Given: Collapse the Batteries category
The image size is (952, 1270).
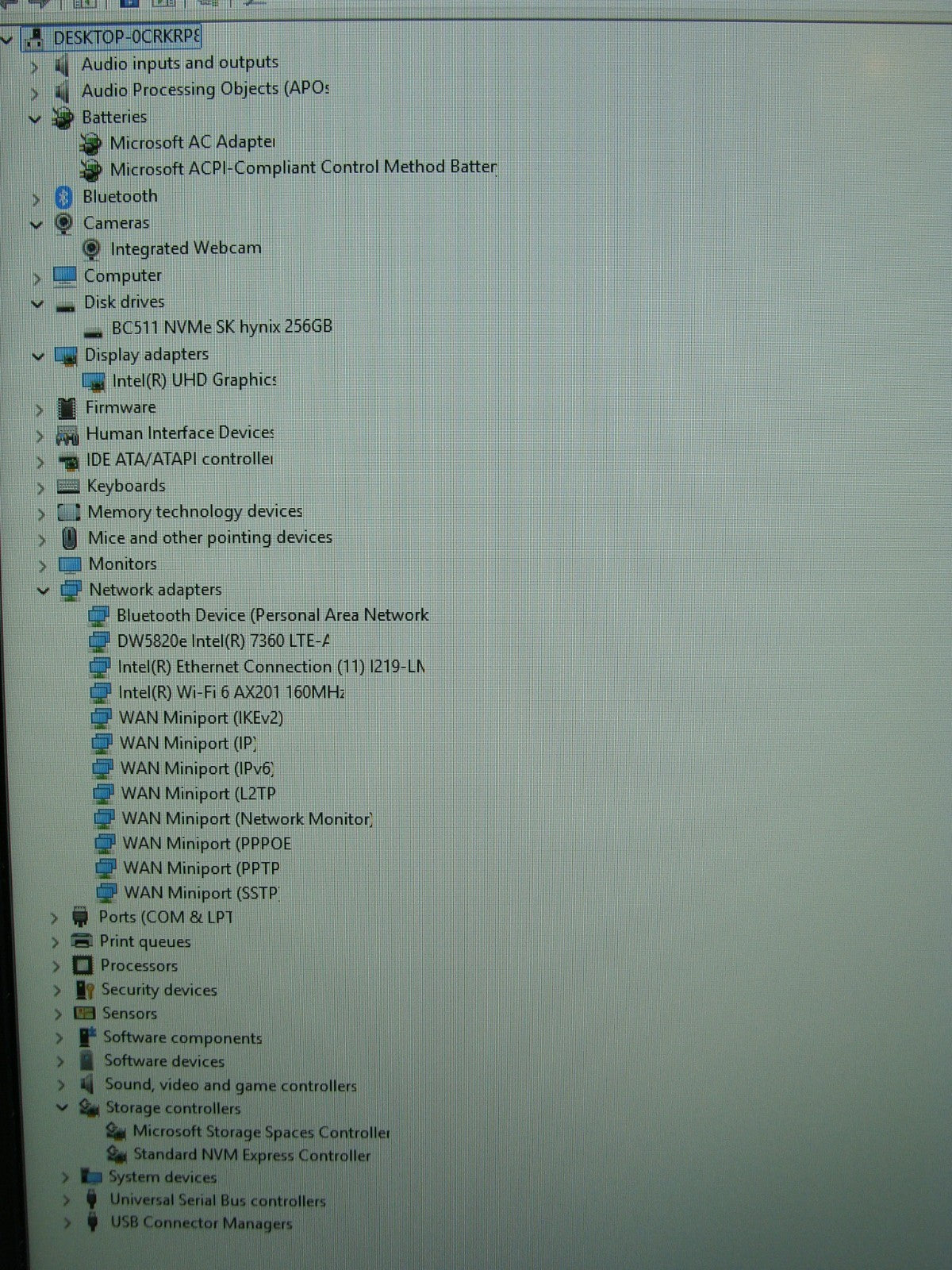Looking at the screenshot, I should (x=34, y=119).
